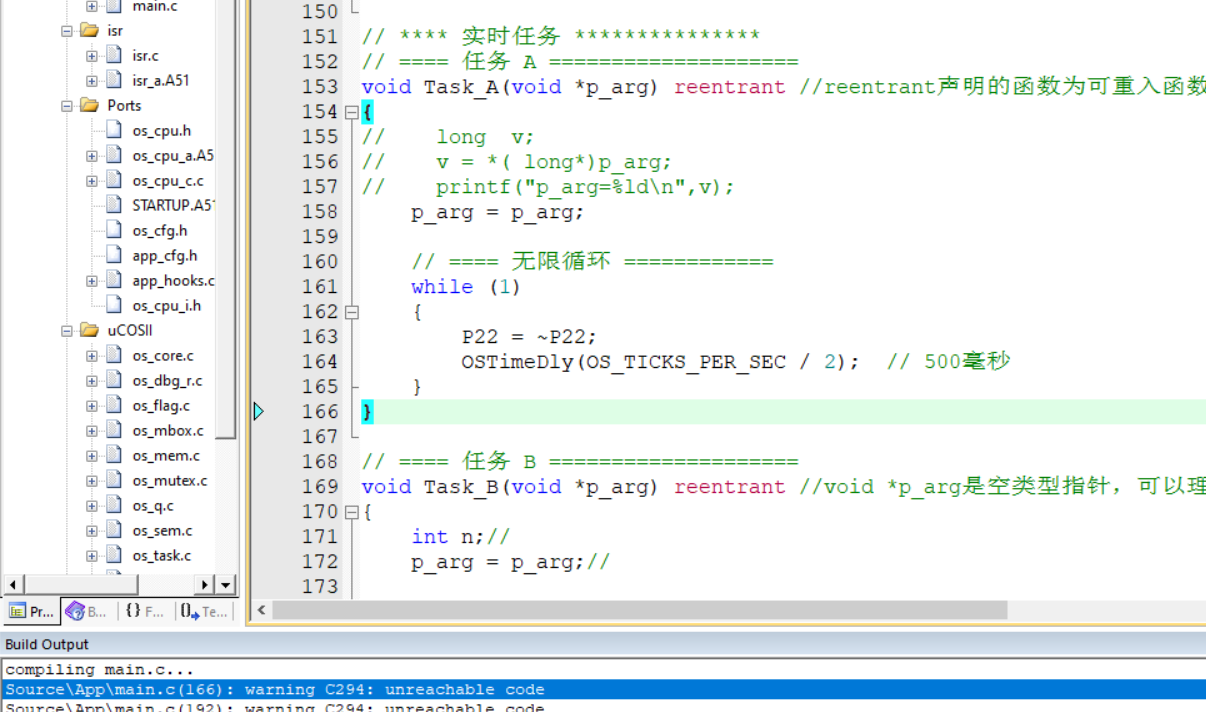Expand the os_core.c node

pos(92,356)
